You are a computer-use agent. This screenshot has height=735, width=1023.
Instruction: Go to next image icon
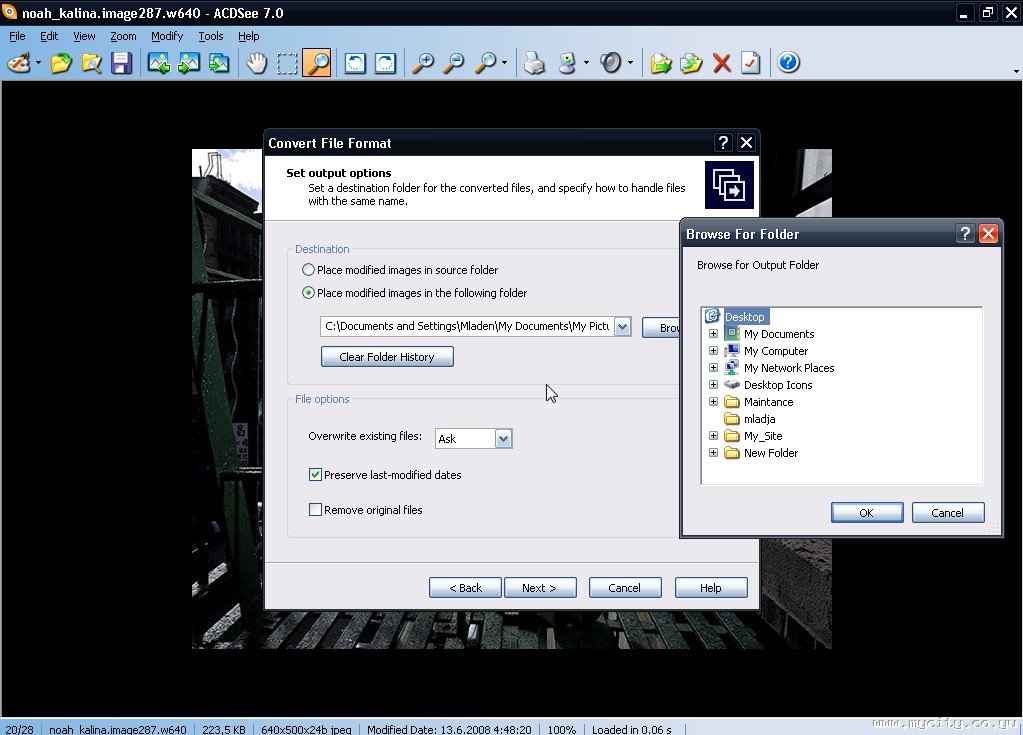tap(189, 63)
